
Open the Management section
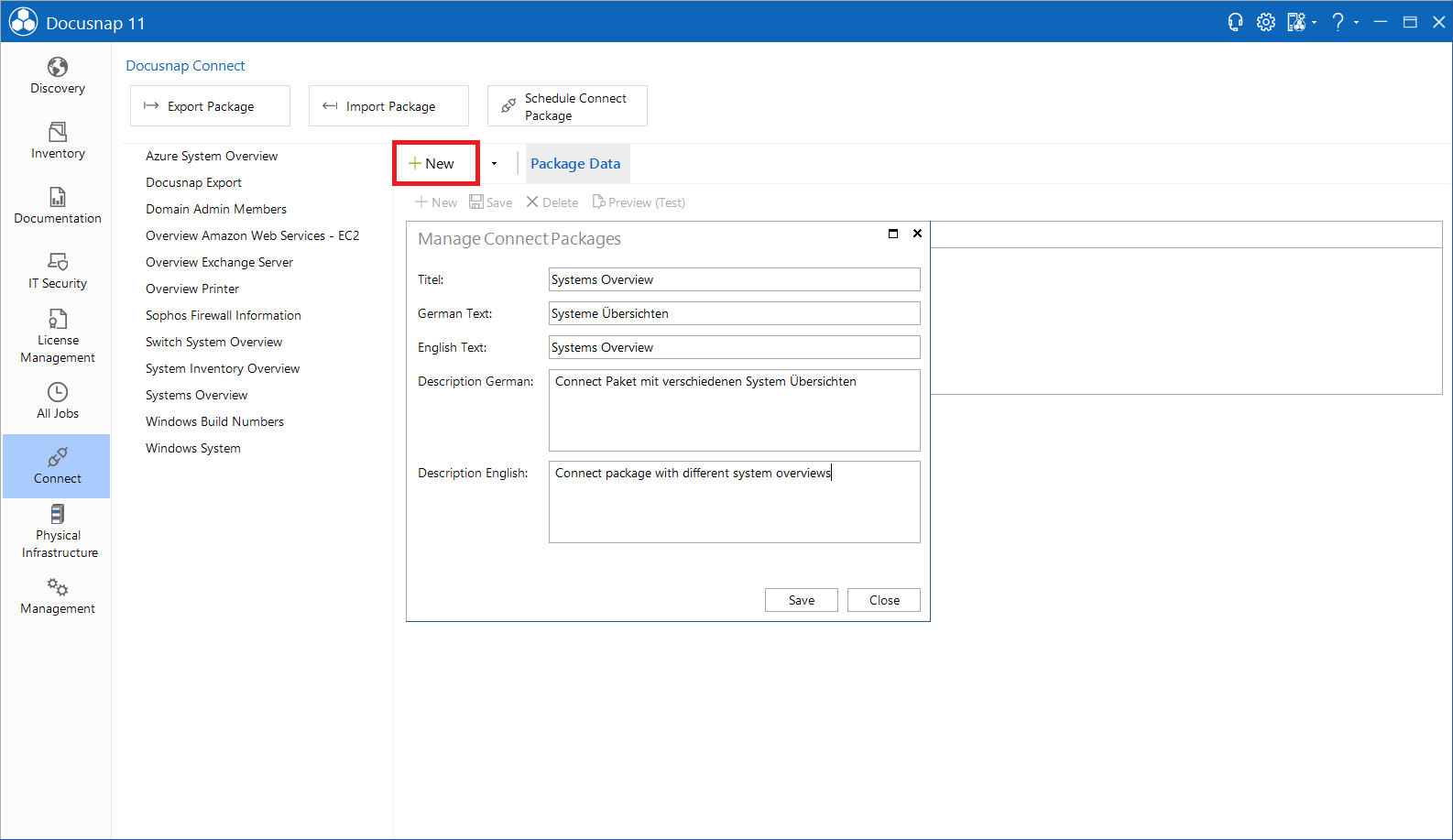pyautogui.click(x=57, y=596)
